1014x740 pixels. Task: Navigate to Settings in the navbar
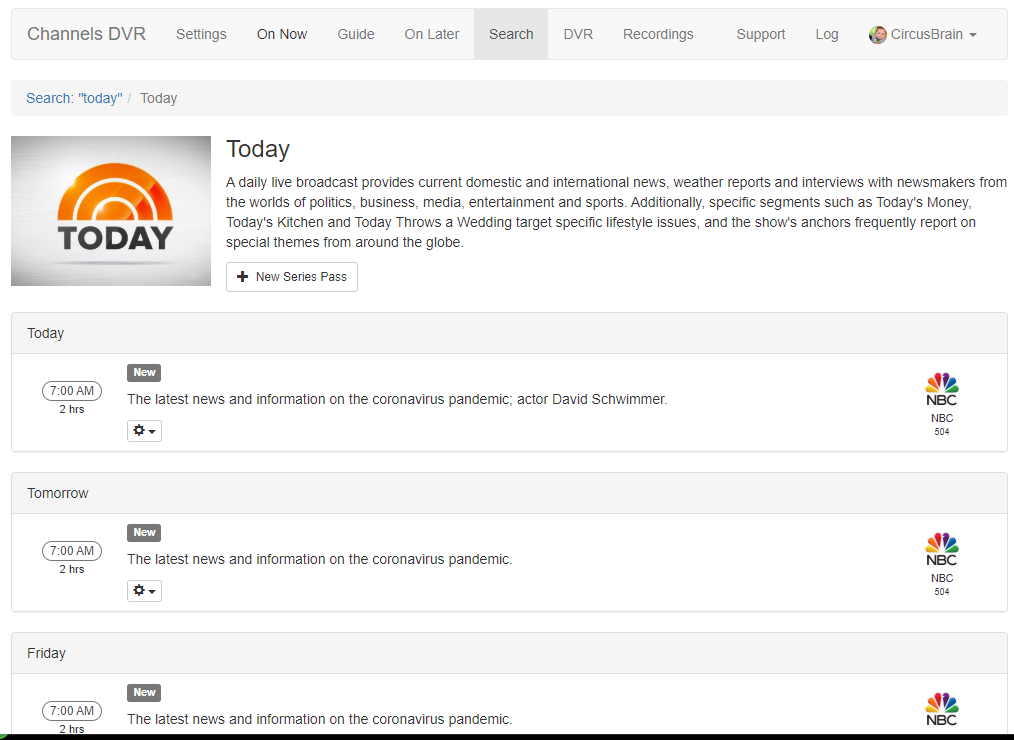click(x=201, y=34)
